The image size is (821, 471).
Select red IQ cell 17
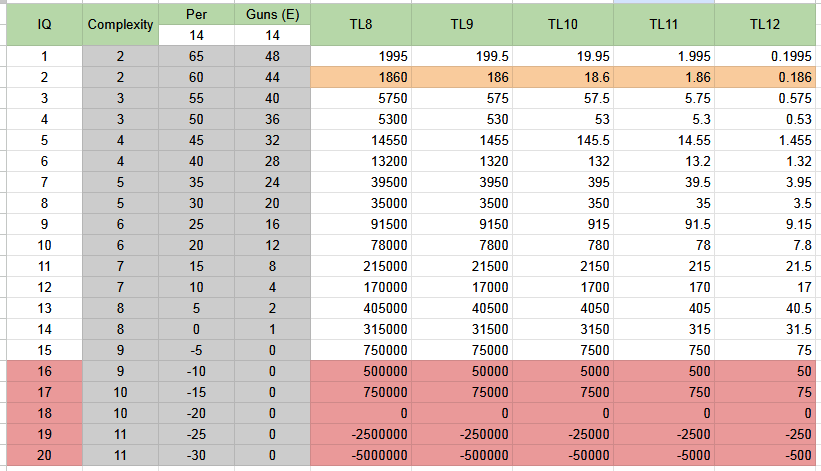coord(45,392)
